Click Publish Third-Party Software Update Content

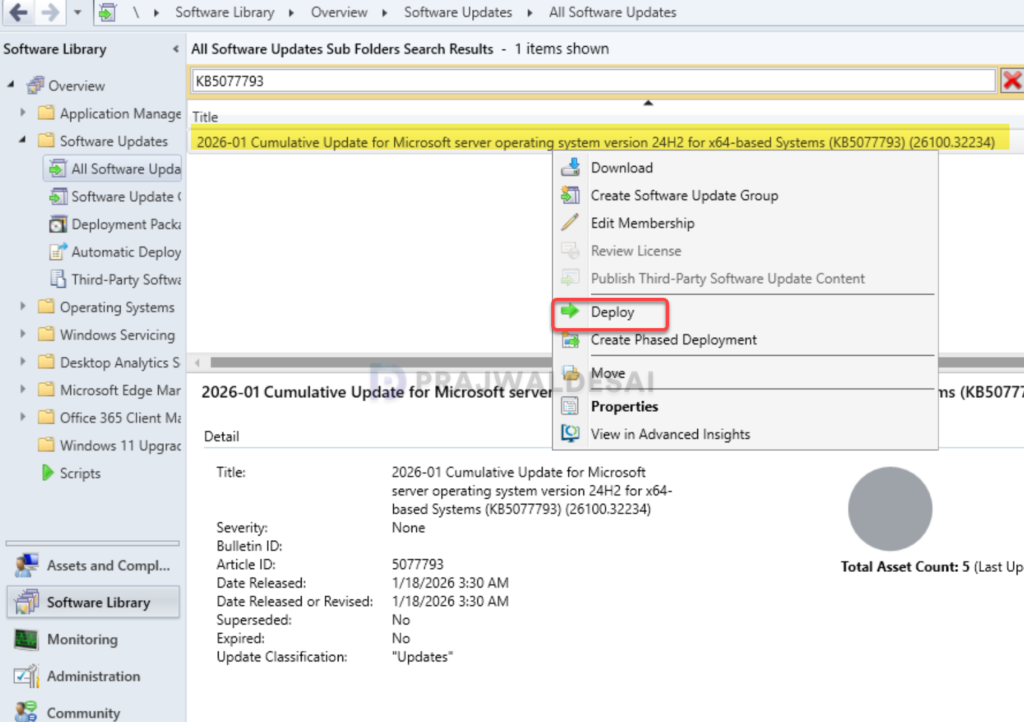click(728, 278)
